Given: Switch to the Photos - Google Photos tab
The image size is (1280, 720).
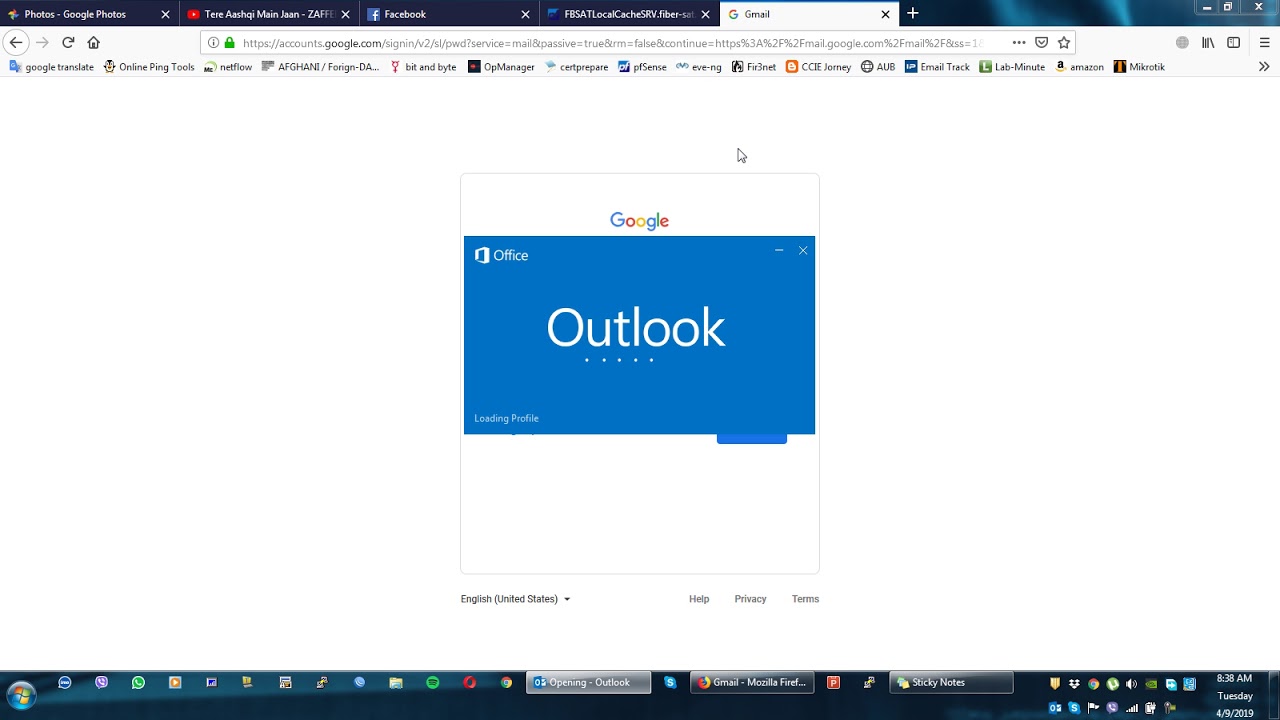Looking at the screenshot, I should tap(90, 14).
